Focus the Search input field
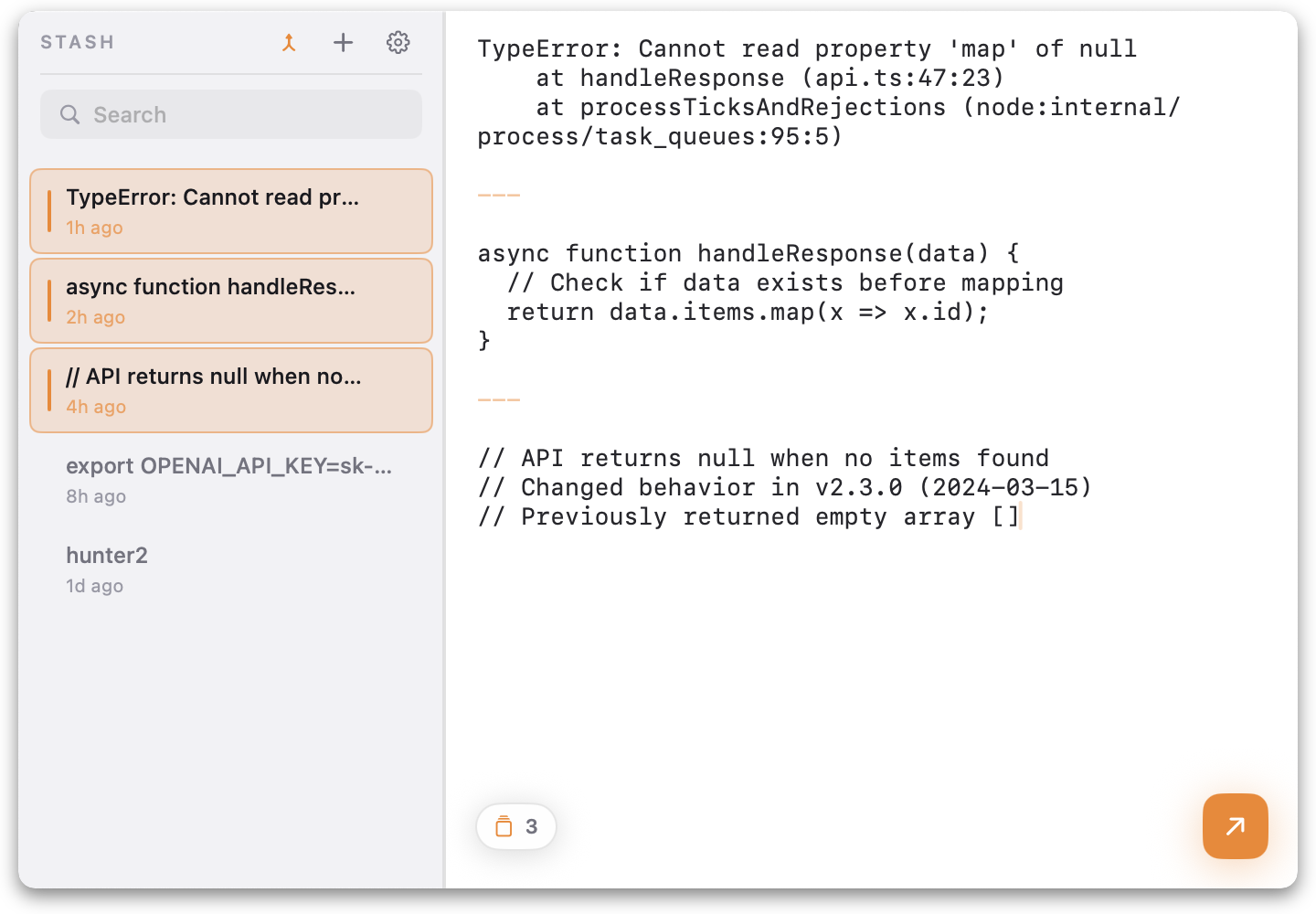The image size is (1316, 914). (247, 115)
